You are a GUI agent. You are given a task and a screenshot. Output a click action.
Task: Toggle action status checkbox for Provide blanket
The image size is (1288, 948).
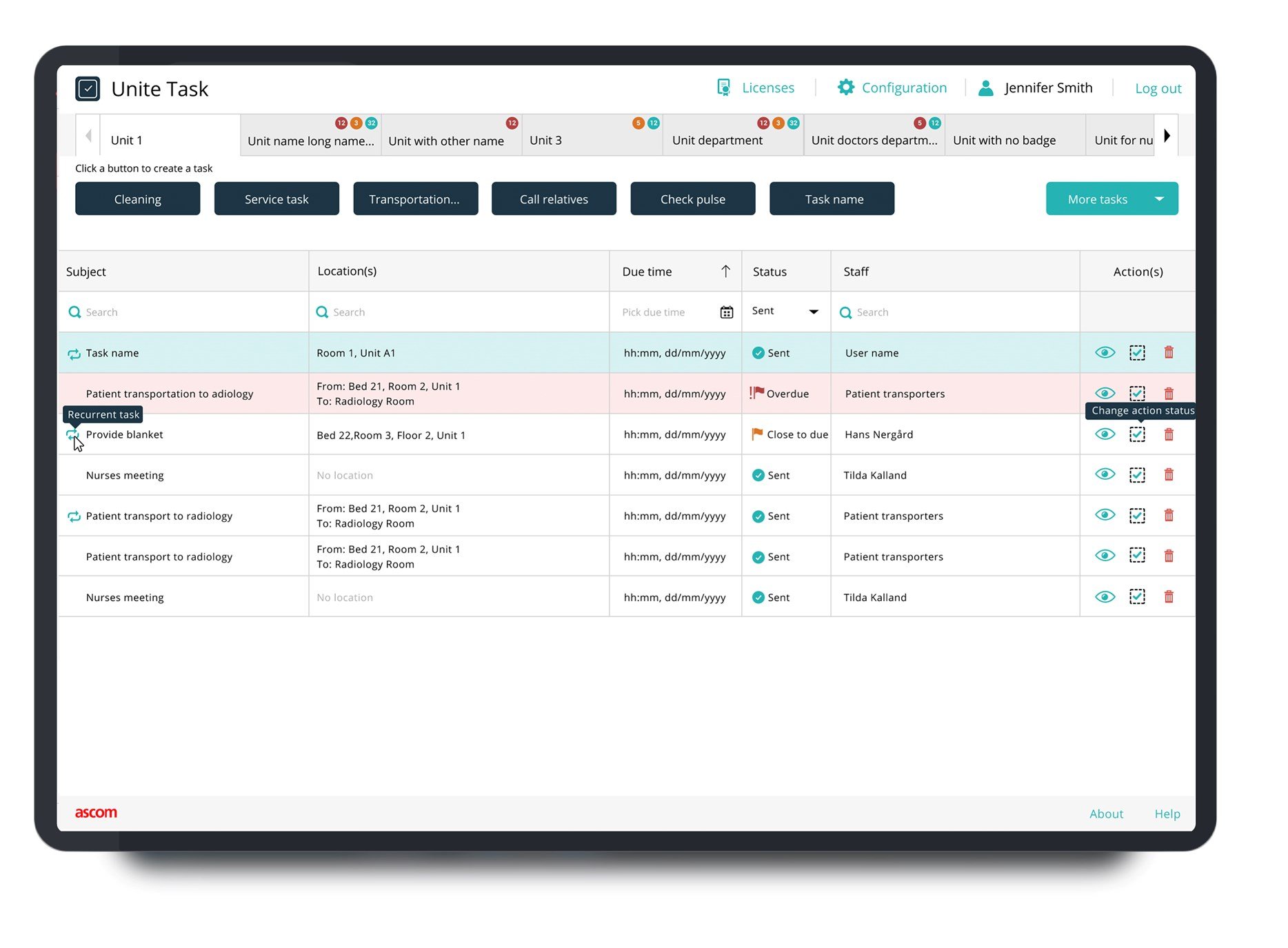[1137, 434]
